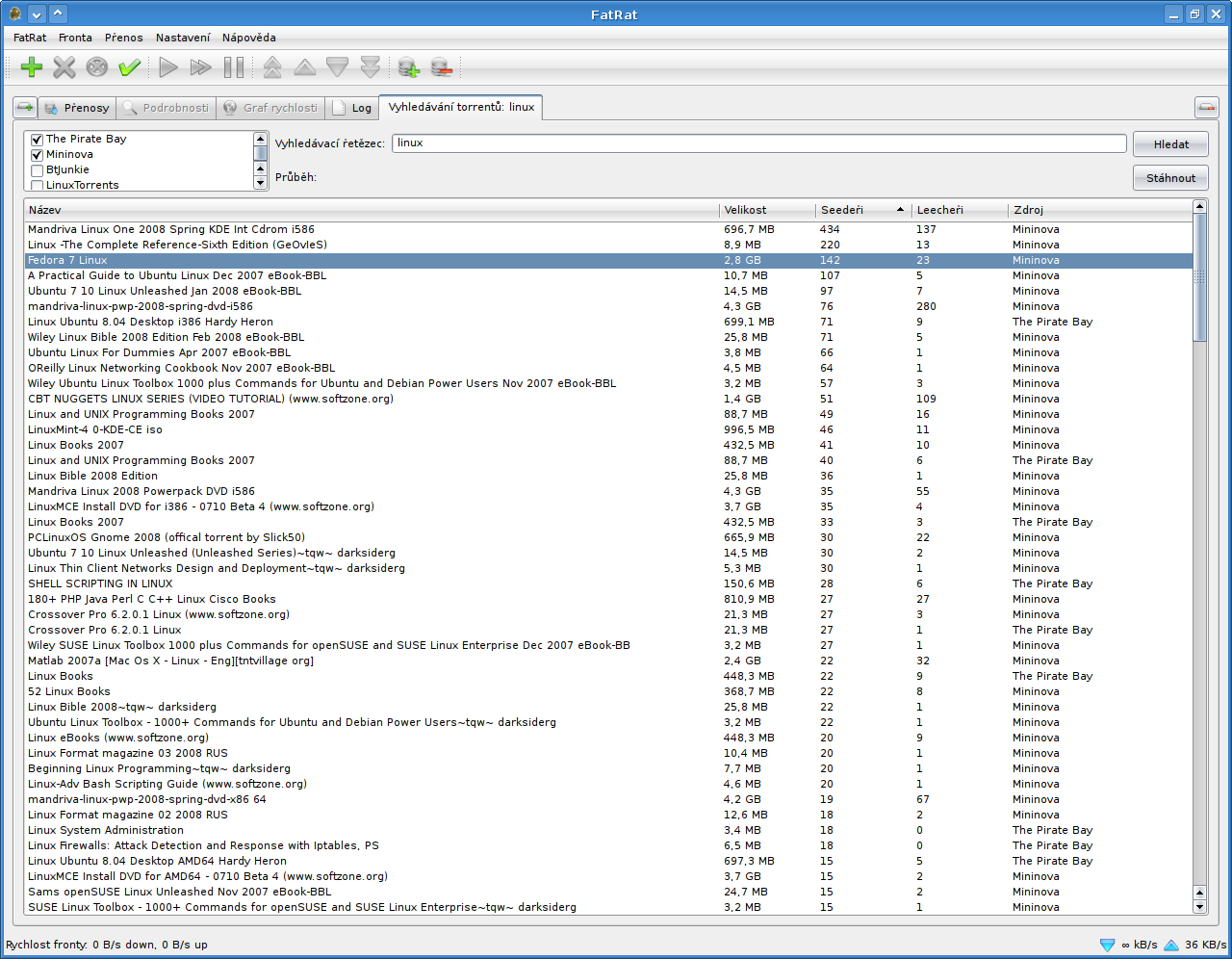Screen dimensions: 1232x959
Task: Sort results by the Velikost column header
Action: (767, 210)
